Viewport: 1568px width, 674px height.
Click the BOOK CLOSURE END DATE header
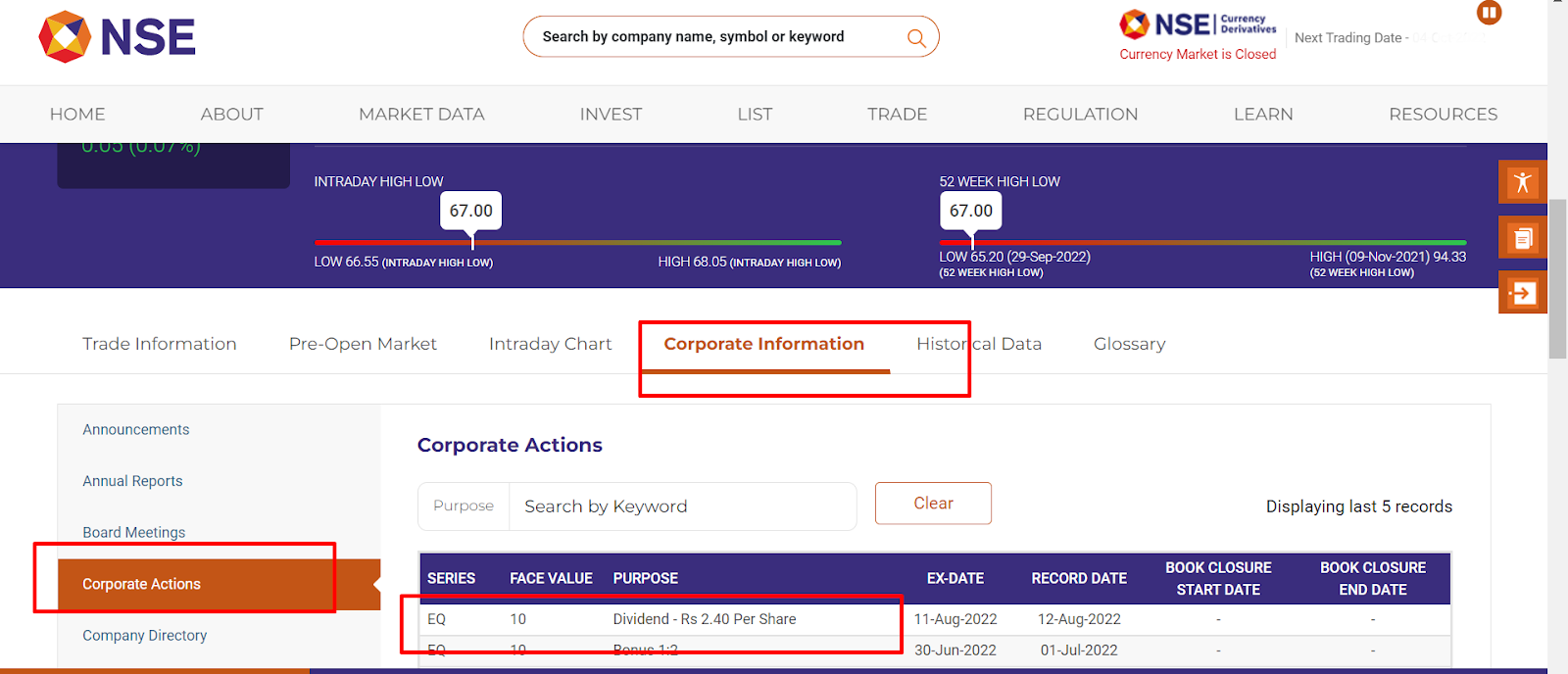tap(1373, 579)
